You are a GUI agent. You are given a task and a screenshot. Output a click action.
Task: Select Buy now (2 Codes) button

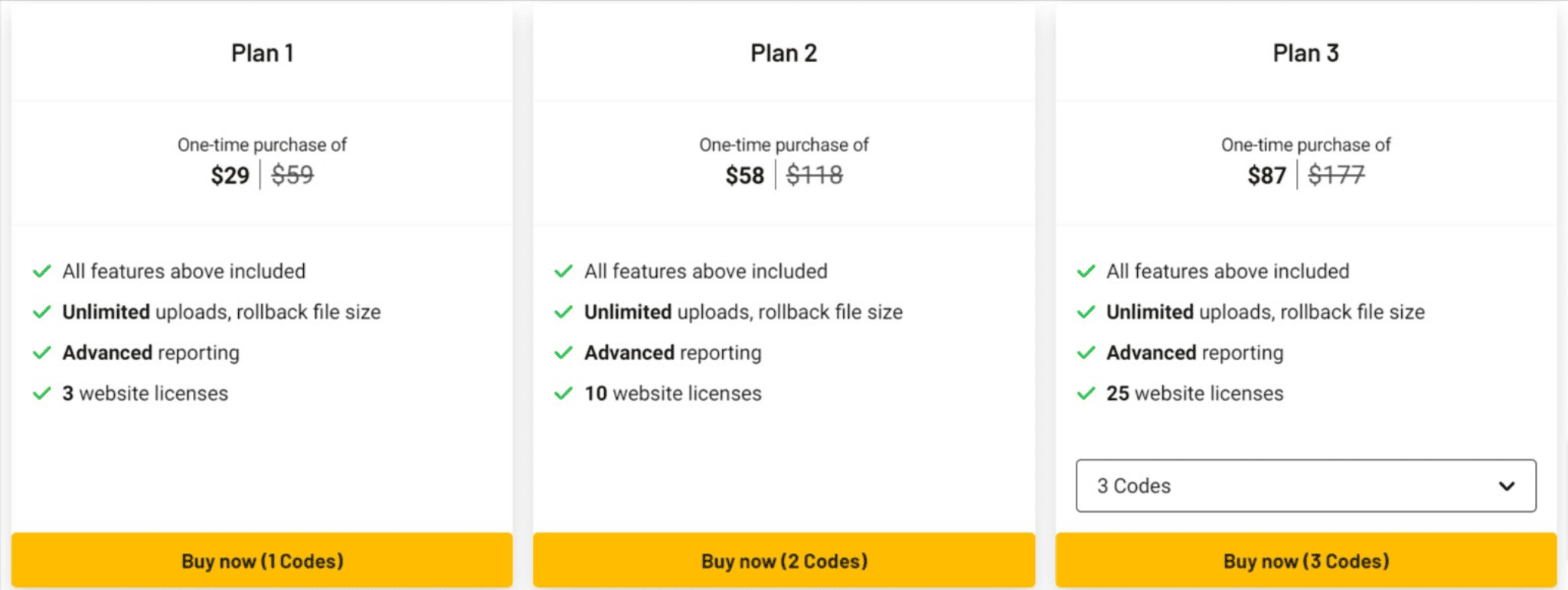(784, 561)
